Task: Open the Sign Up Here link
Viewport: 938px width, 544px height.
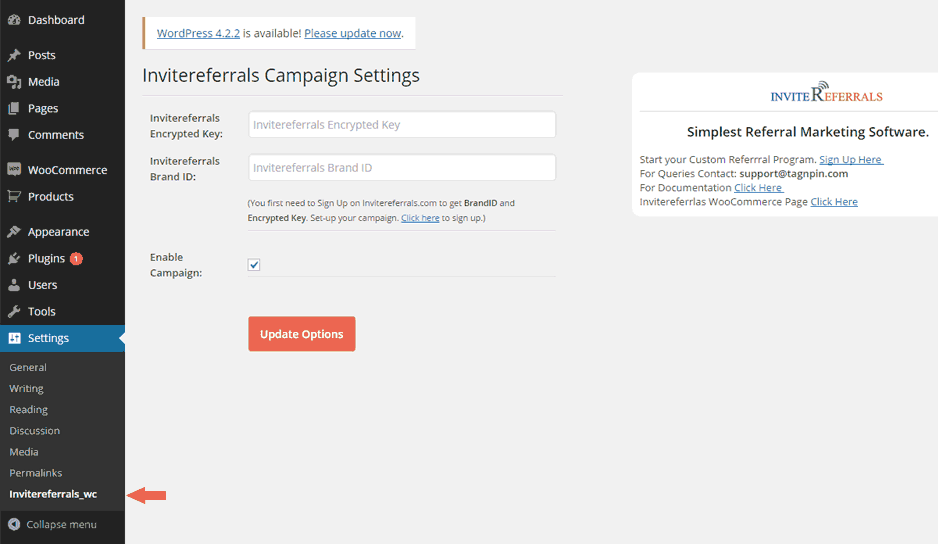Action: pyautogui.click(x=851, y=160)
